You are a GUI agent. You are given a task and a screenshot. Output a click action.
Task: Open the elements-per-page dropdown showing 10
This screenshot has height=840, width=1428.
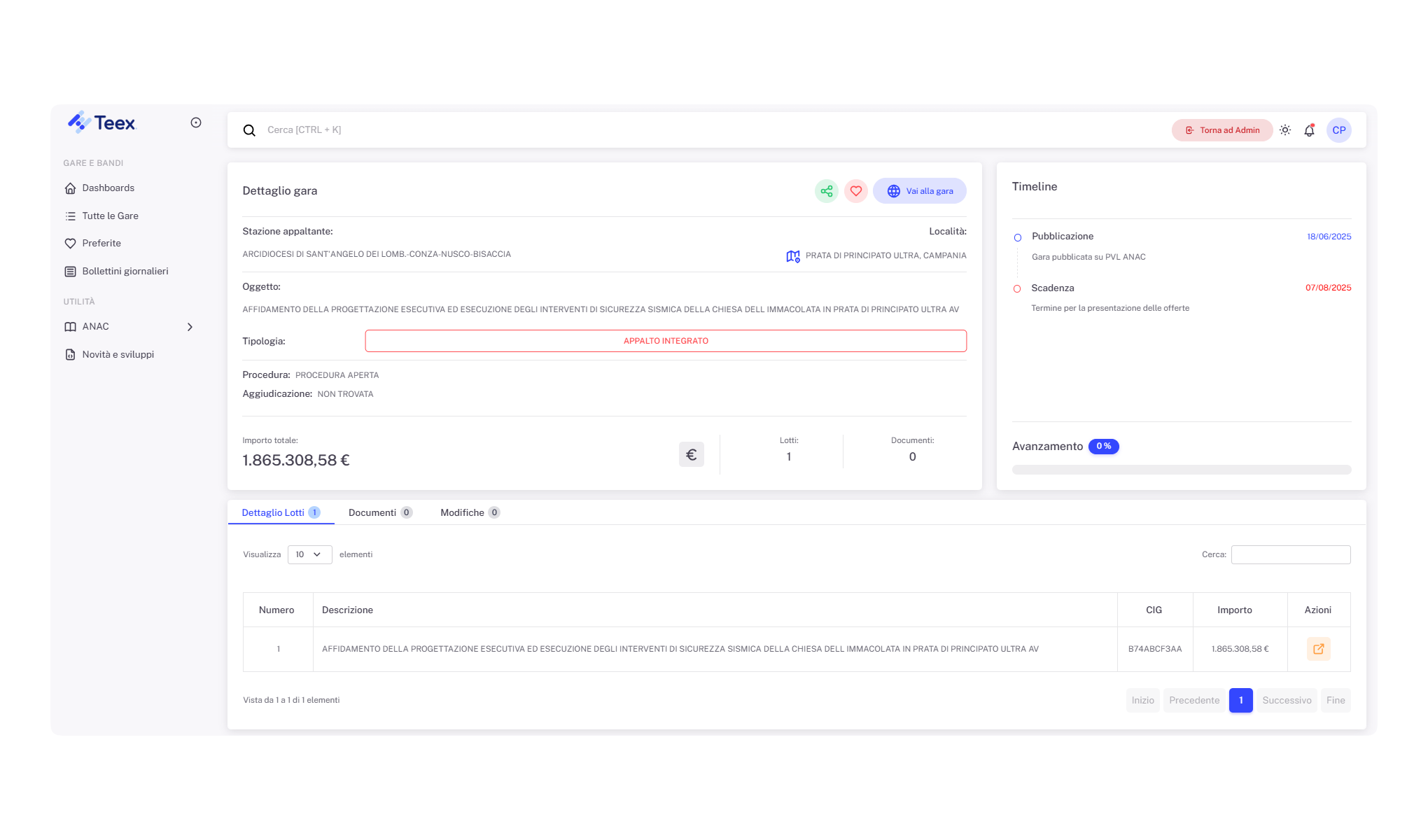coord(309,554)
